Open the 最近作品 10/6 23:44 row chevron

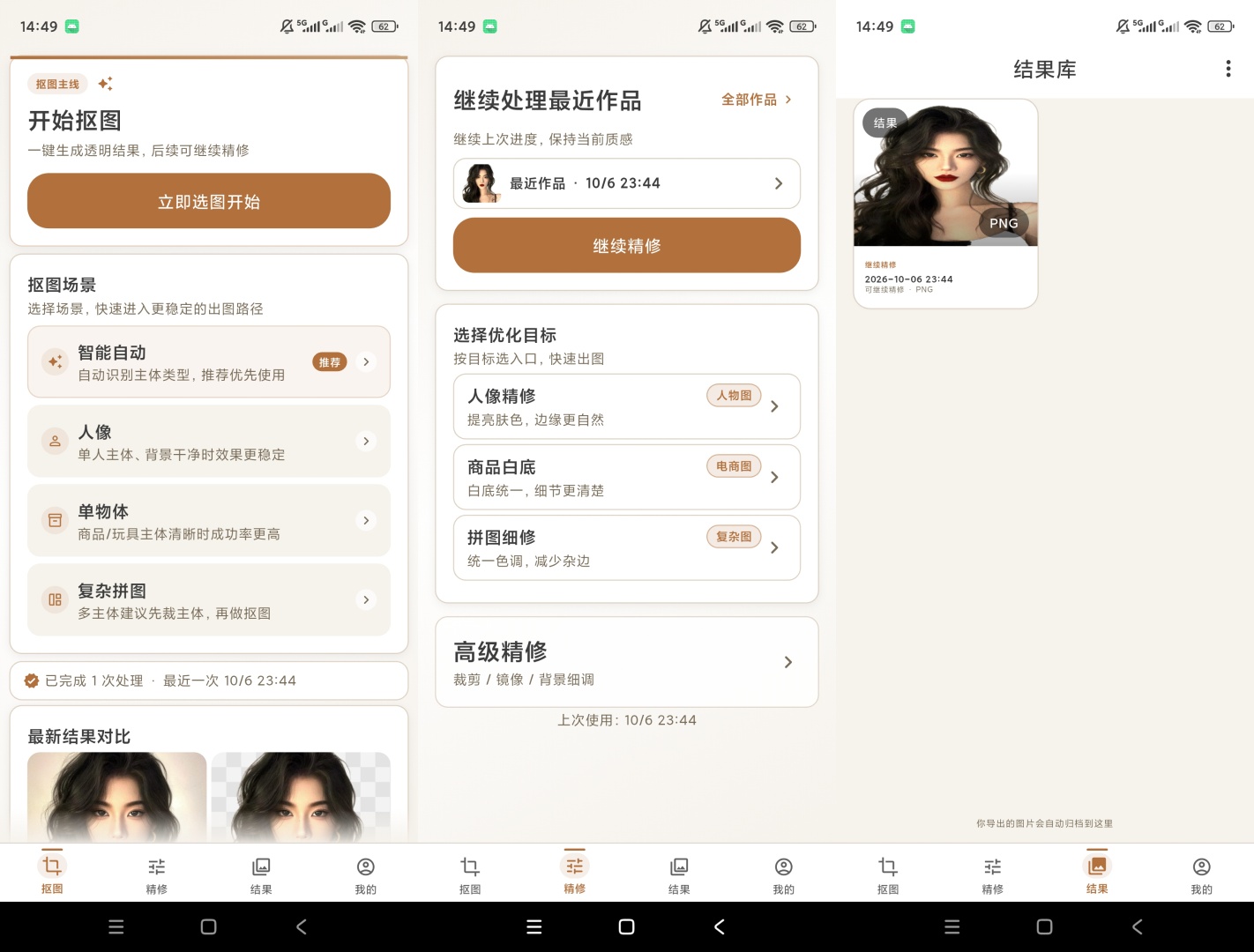(x=779, y=183)
